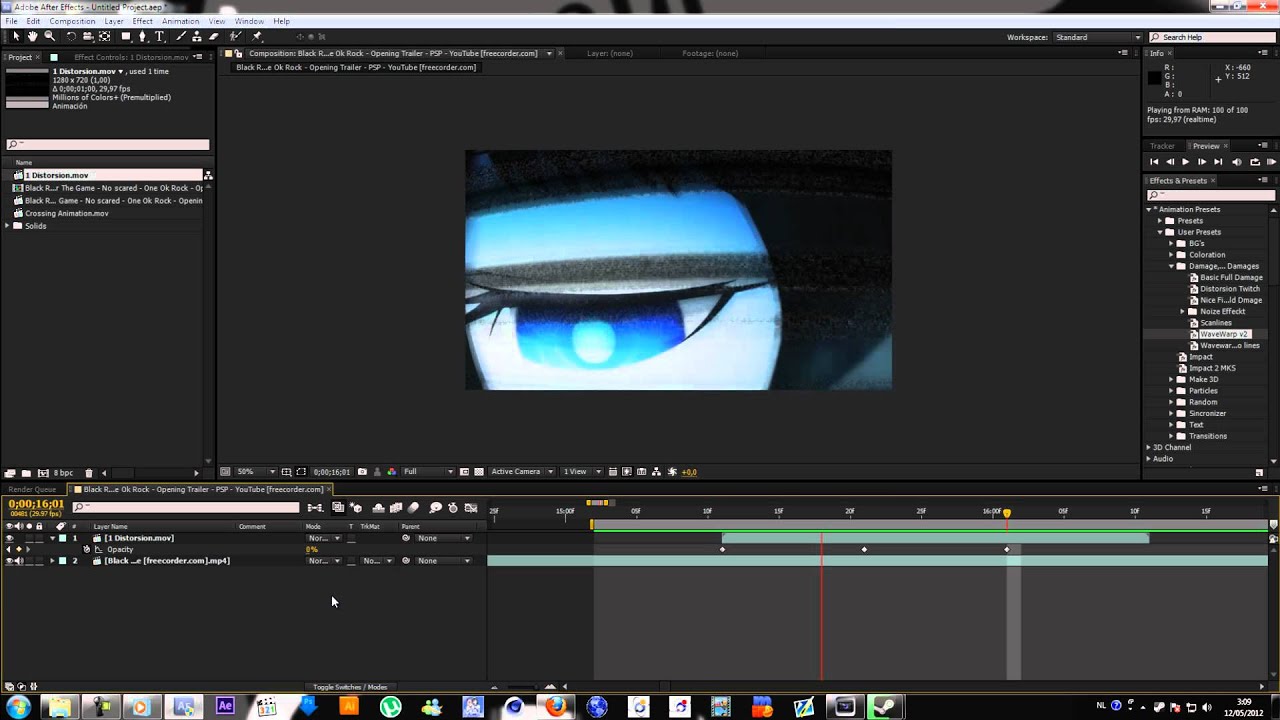Expand Black freecorder.com.mp4 layer properties
This screenshot has height=720, width=1280.
52,561
